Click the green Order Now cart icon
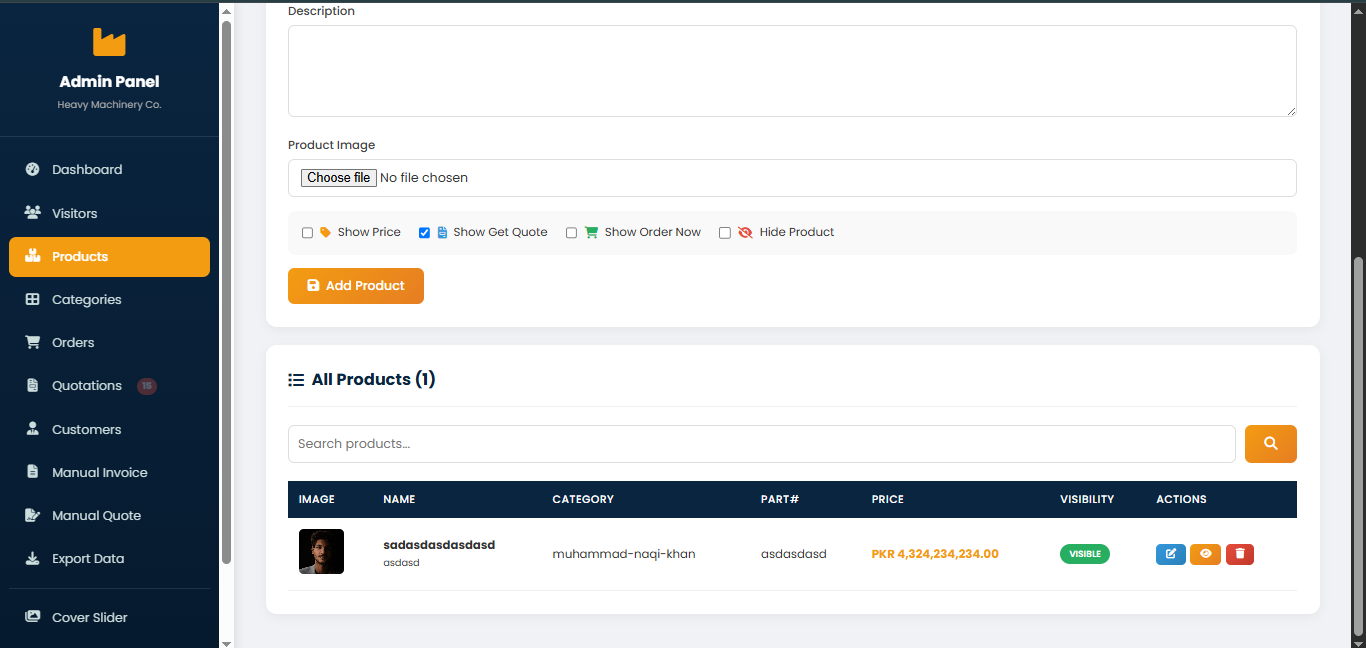 [x=591, y=232]
